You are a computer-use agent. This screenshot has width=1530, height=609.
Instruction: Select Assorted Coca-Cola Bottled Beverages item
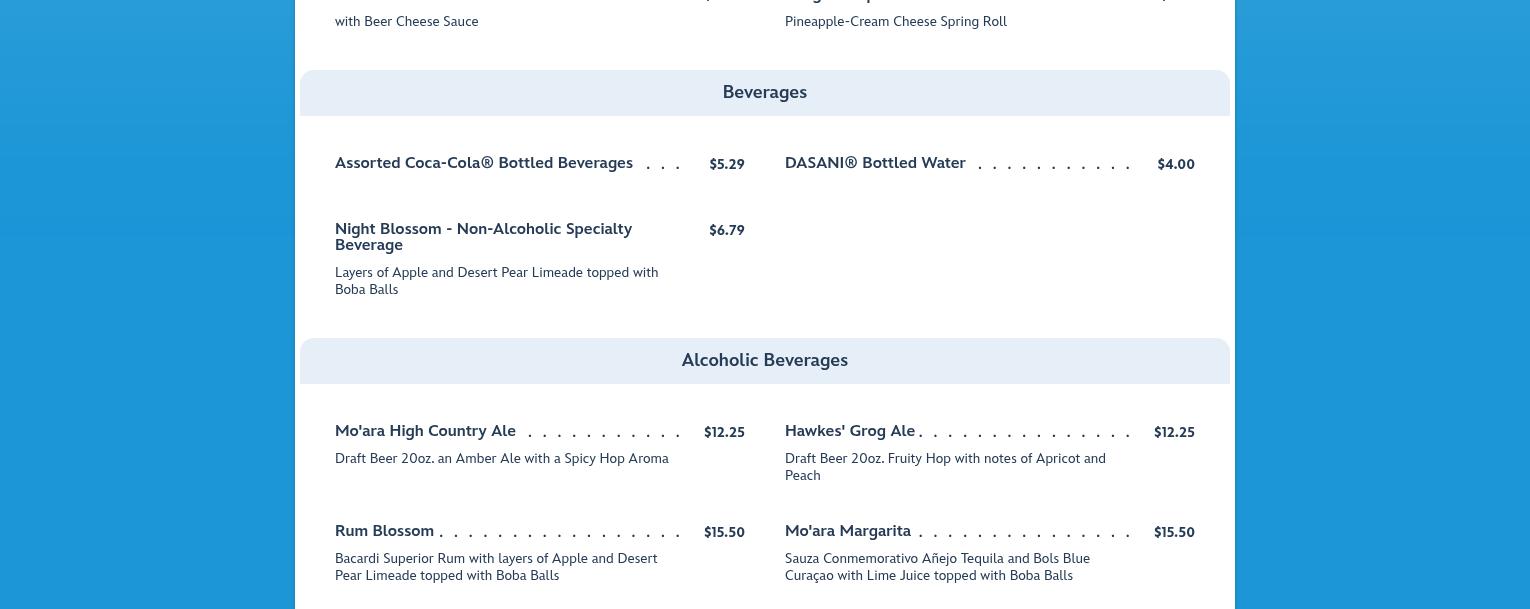[483, 164]
